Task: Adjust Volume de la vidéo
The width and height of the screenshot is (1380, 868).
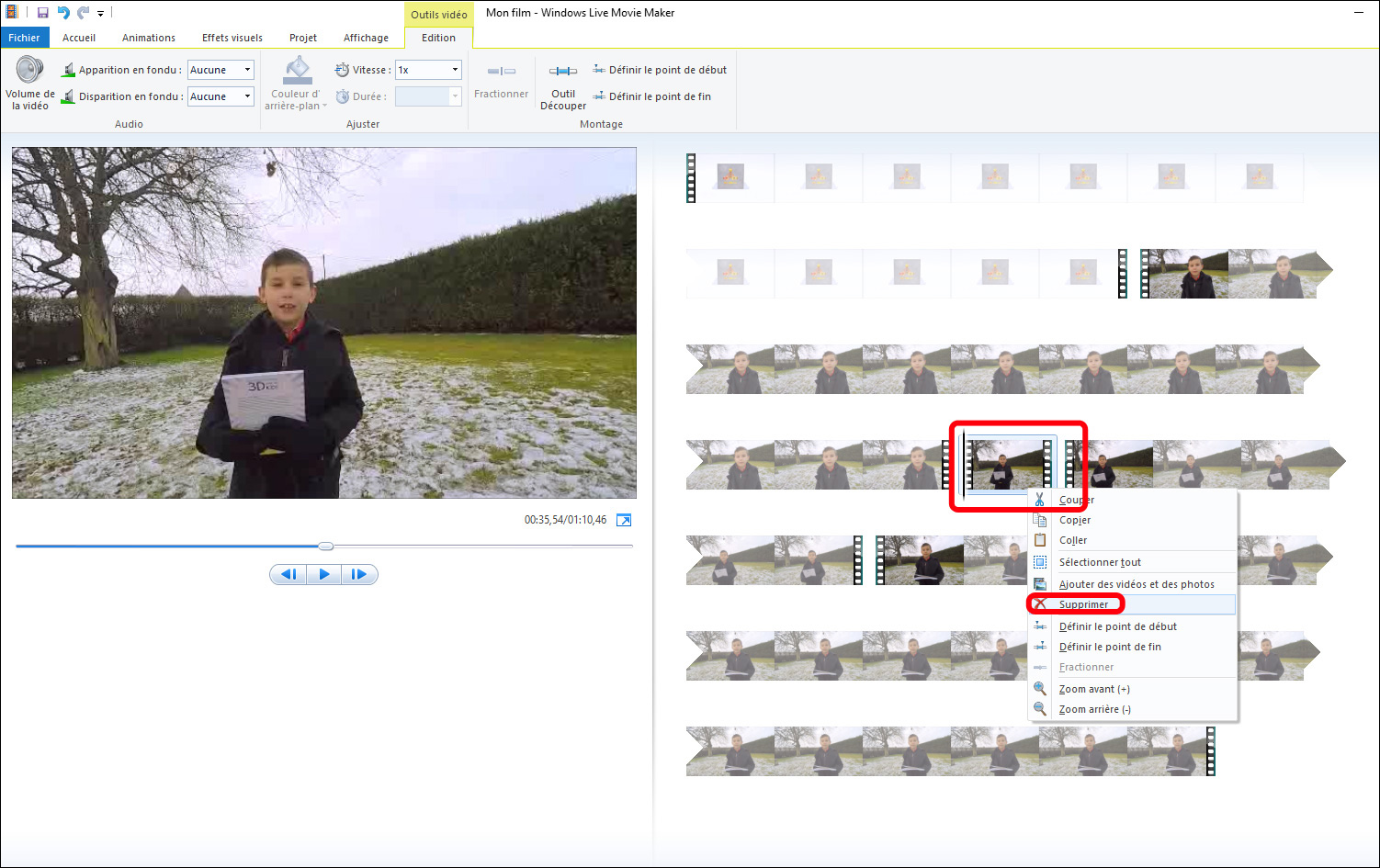Action: (28, 83)
